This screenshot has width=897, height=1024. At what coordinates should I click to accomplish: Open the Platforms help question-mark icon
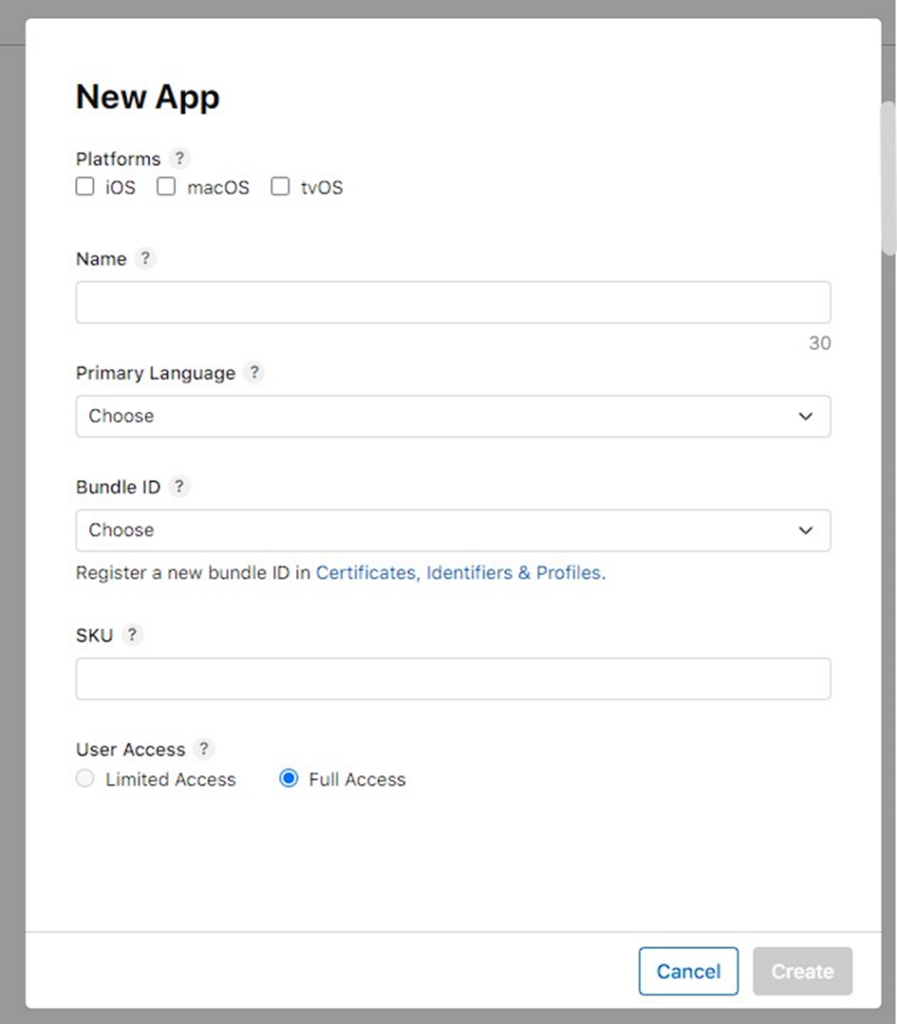(x=179, y=158)
